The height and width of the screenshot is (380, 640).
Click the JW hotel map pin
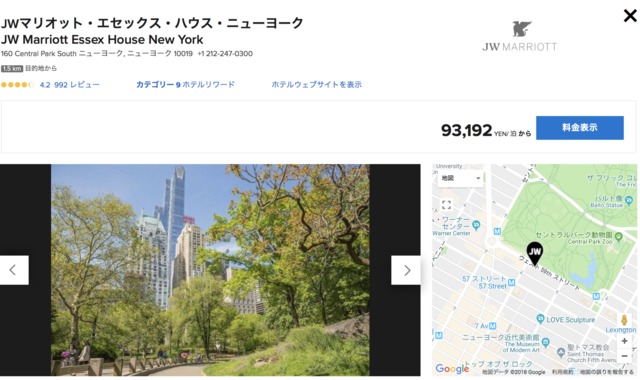click(x=534, y=253)
